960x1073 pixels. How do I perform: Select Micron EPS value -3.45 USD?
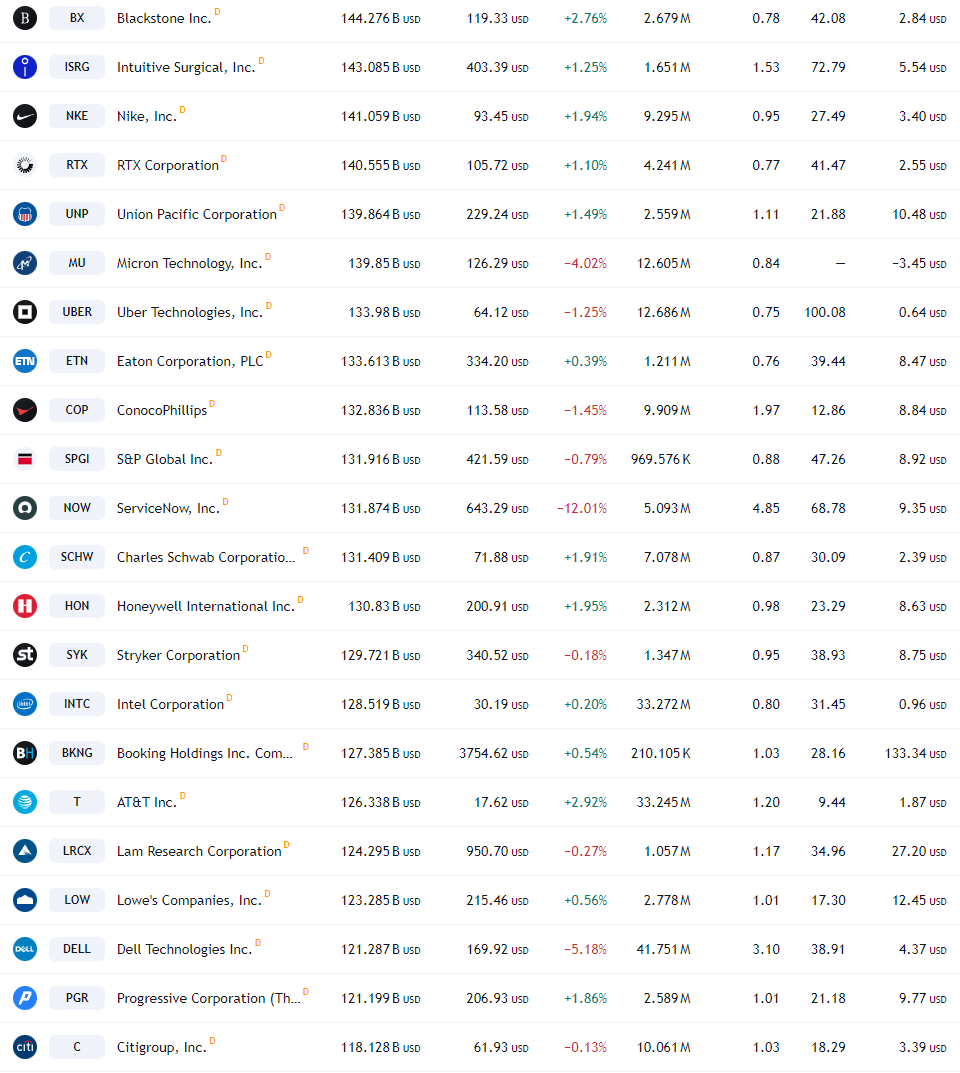pos(919,263)
